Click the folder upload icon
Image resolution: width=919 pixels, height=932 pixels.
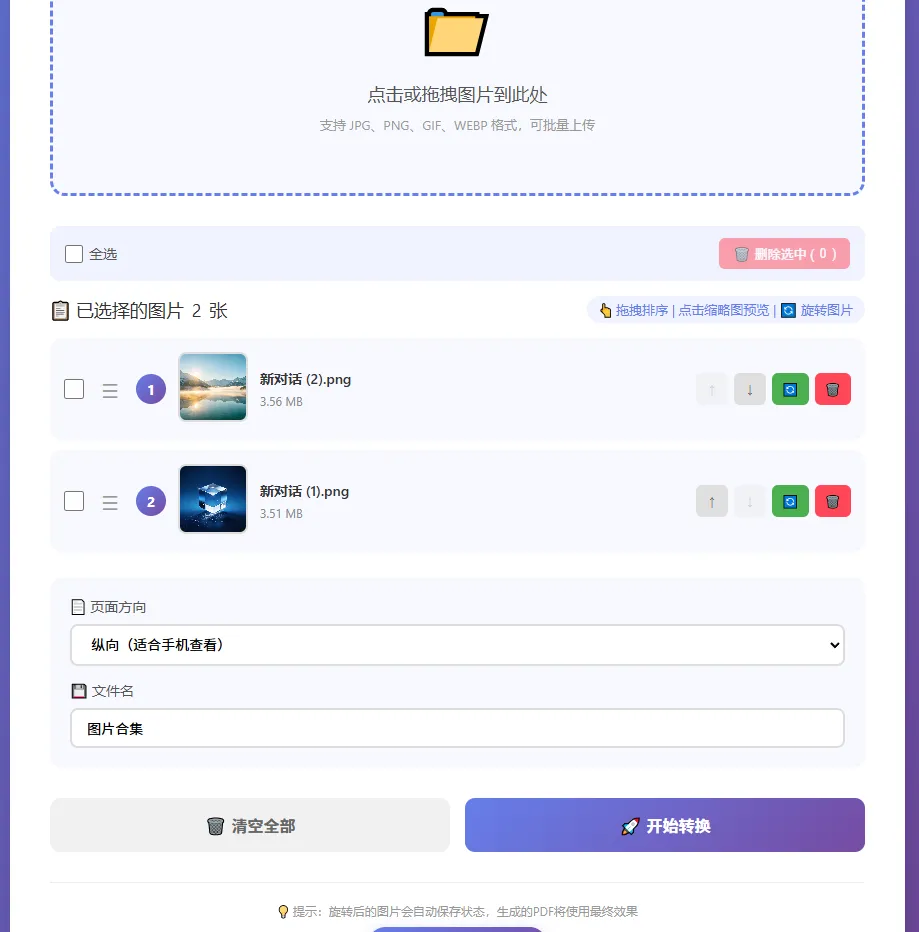tap(456, 33)
